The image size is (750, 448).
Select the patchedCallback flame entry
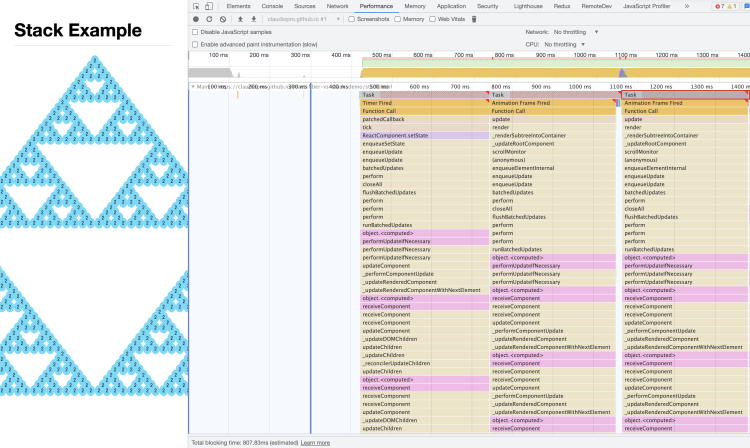tap(424, 119)
